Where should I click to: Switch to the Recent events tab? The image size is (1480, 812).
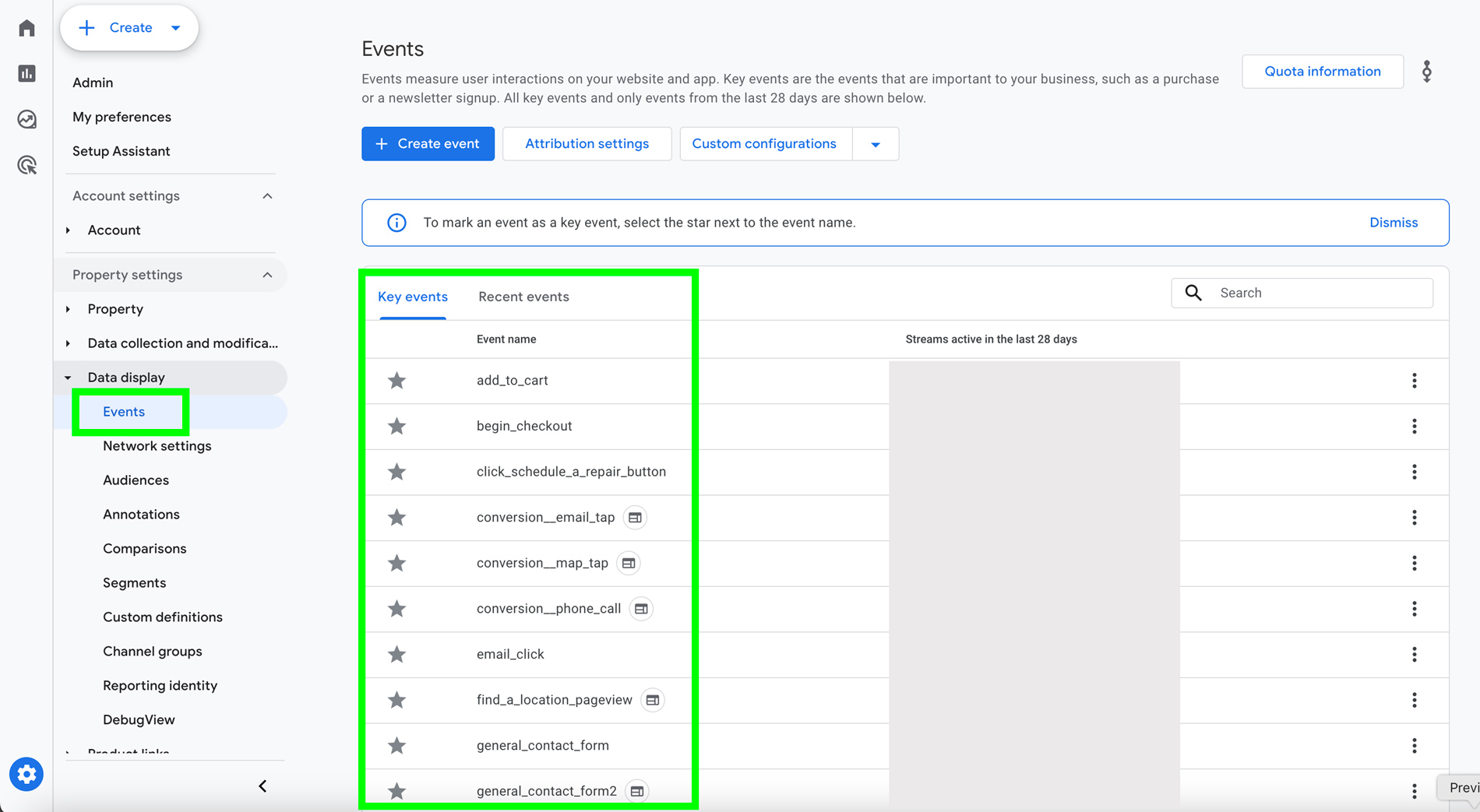coord(523,297)
